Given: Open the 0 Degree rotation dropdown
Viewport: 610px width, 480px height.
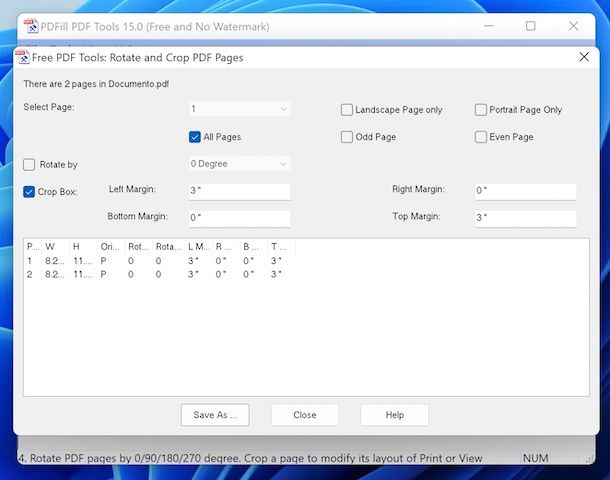Looking at the screenshot, I should [239, 164].
